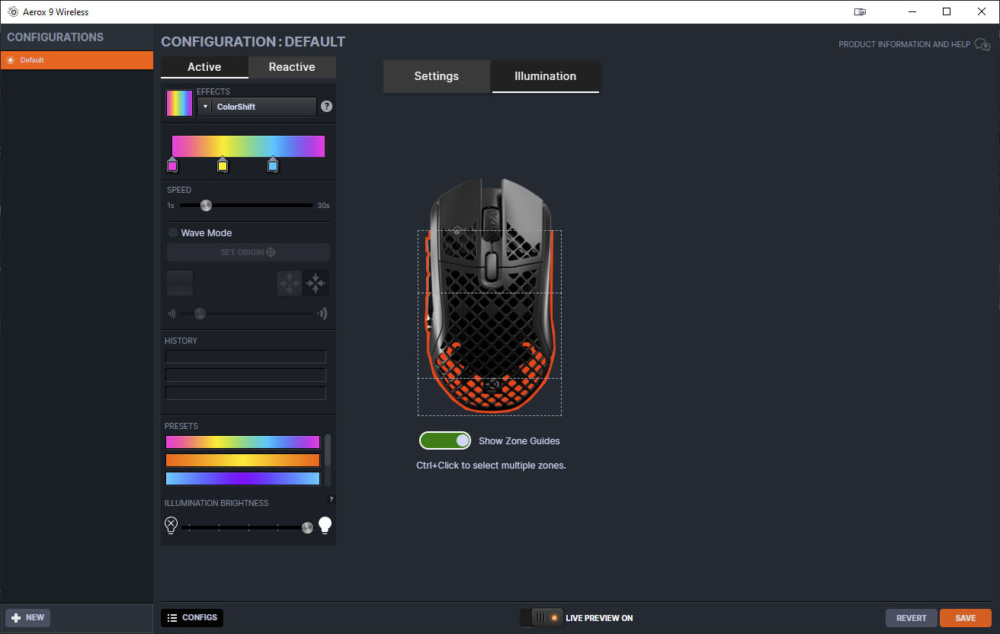
Task: Open the CONFIGS list button
Action: point(192,617)
